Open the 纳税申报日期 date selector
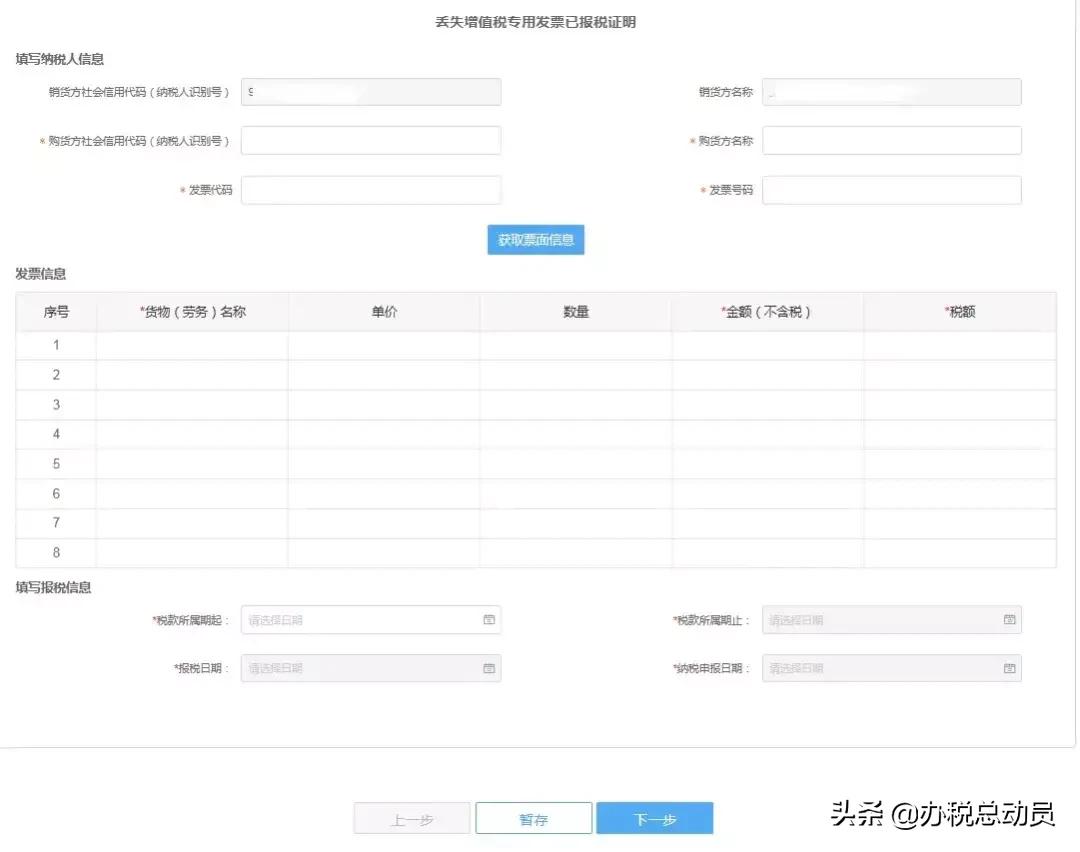 (880, 668)
